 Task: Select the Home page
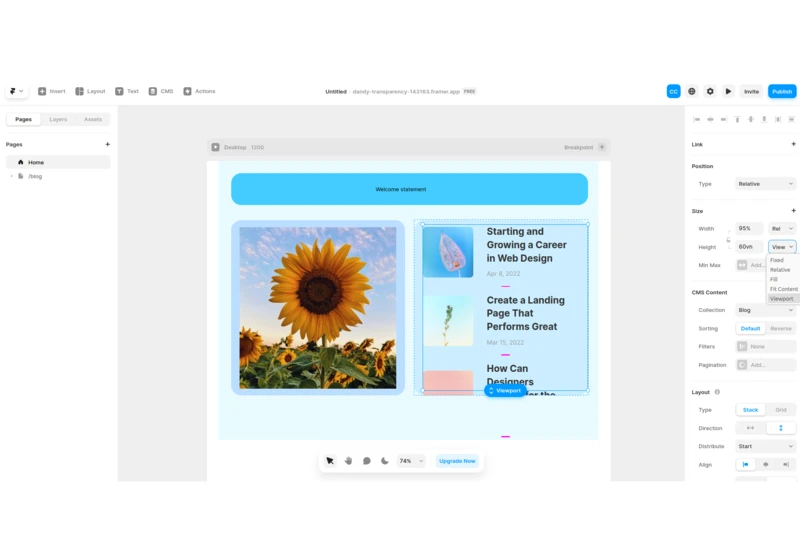[x=58, y=162]
